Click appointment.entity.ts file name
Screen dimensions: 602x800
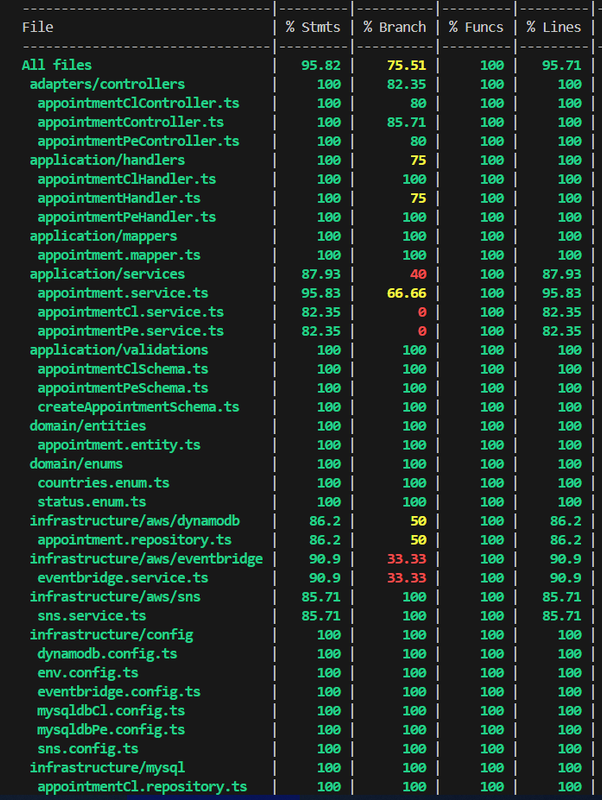pos(119,445)
